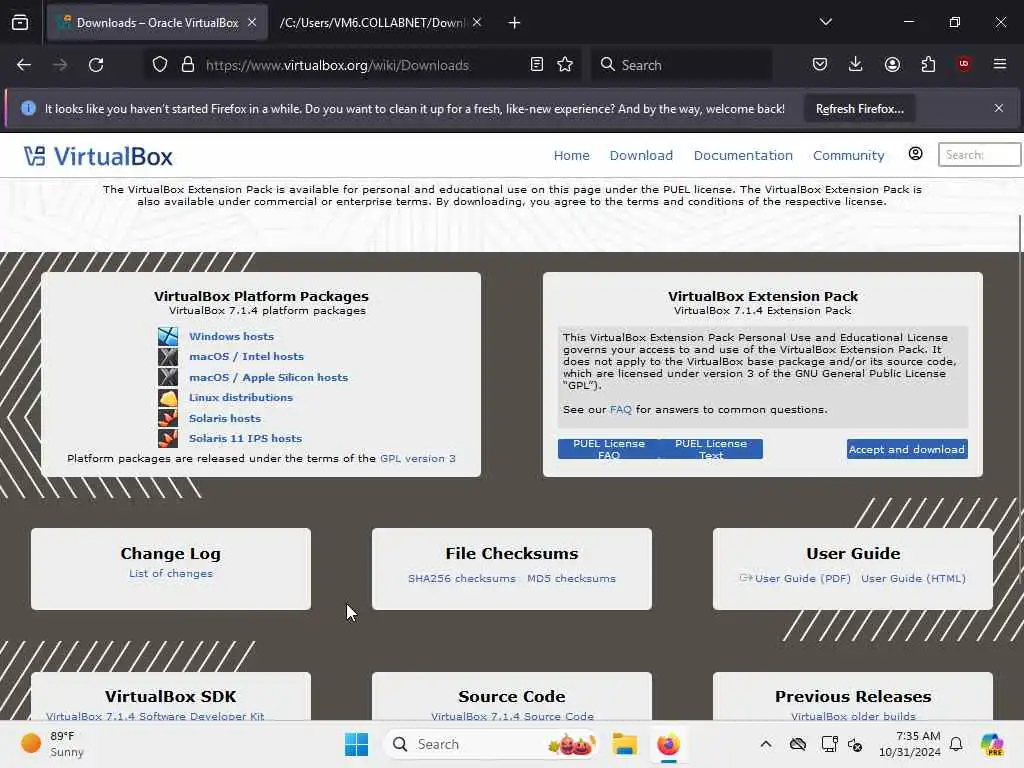Open the Download menu item
The height and width of the screenshot is (768, 1024).
641,155
